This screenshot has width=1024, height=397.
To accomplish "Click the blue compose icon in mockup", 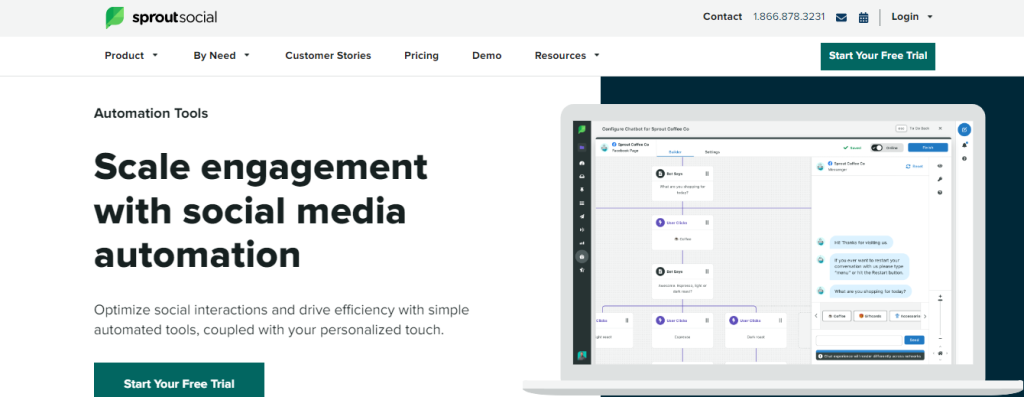I will click(x=964, y=129).
